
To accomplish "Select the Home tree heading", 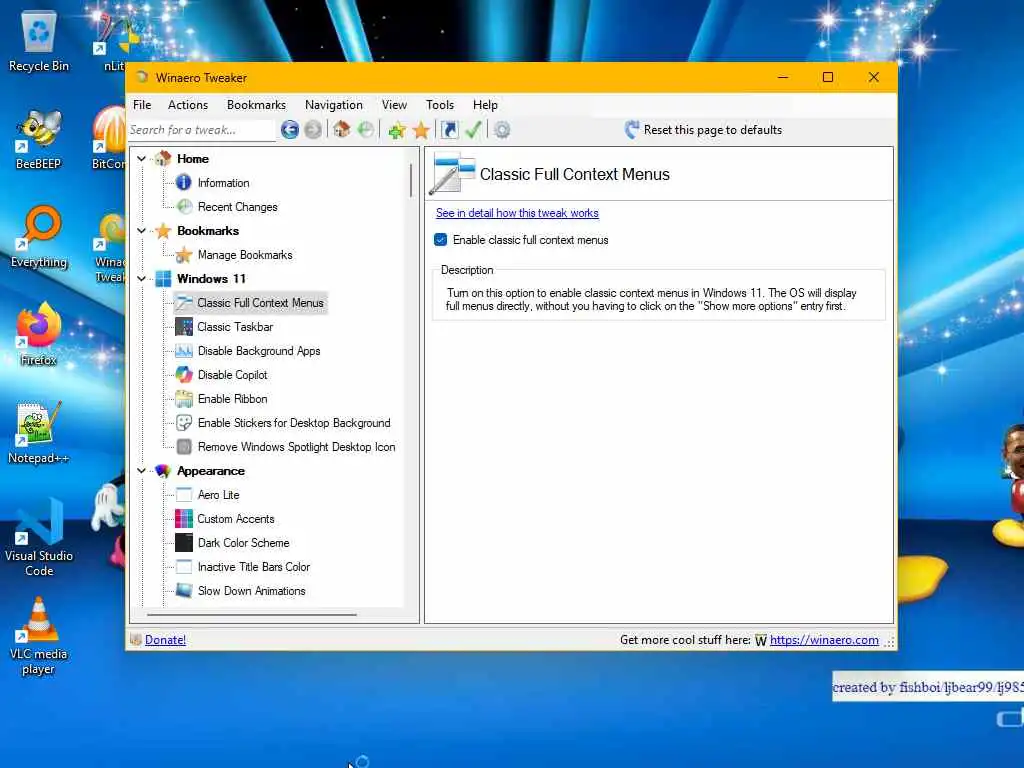I will click(x=193, y=159).
